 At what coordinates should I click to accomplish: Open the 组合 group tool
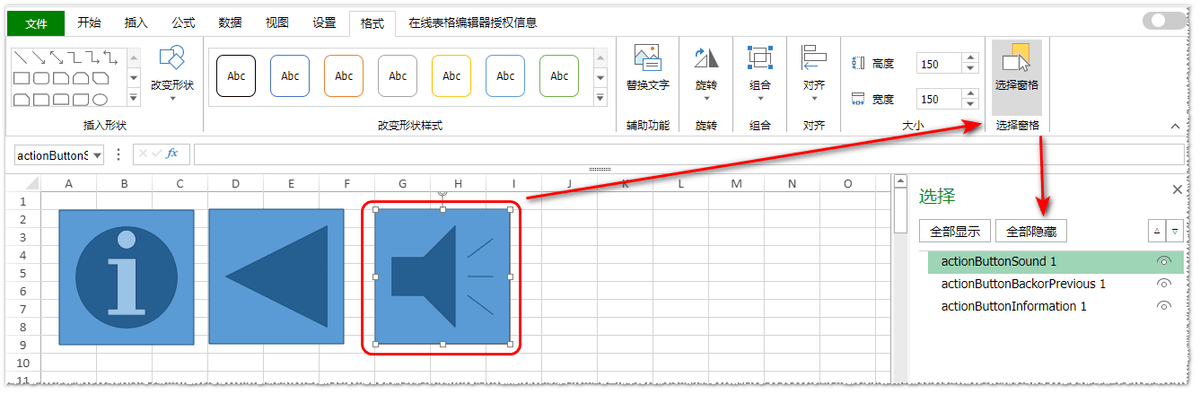tap(760, 72)
